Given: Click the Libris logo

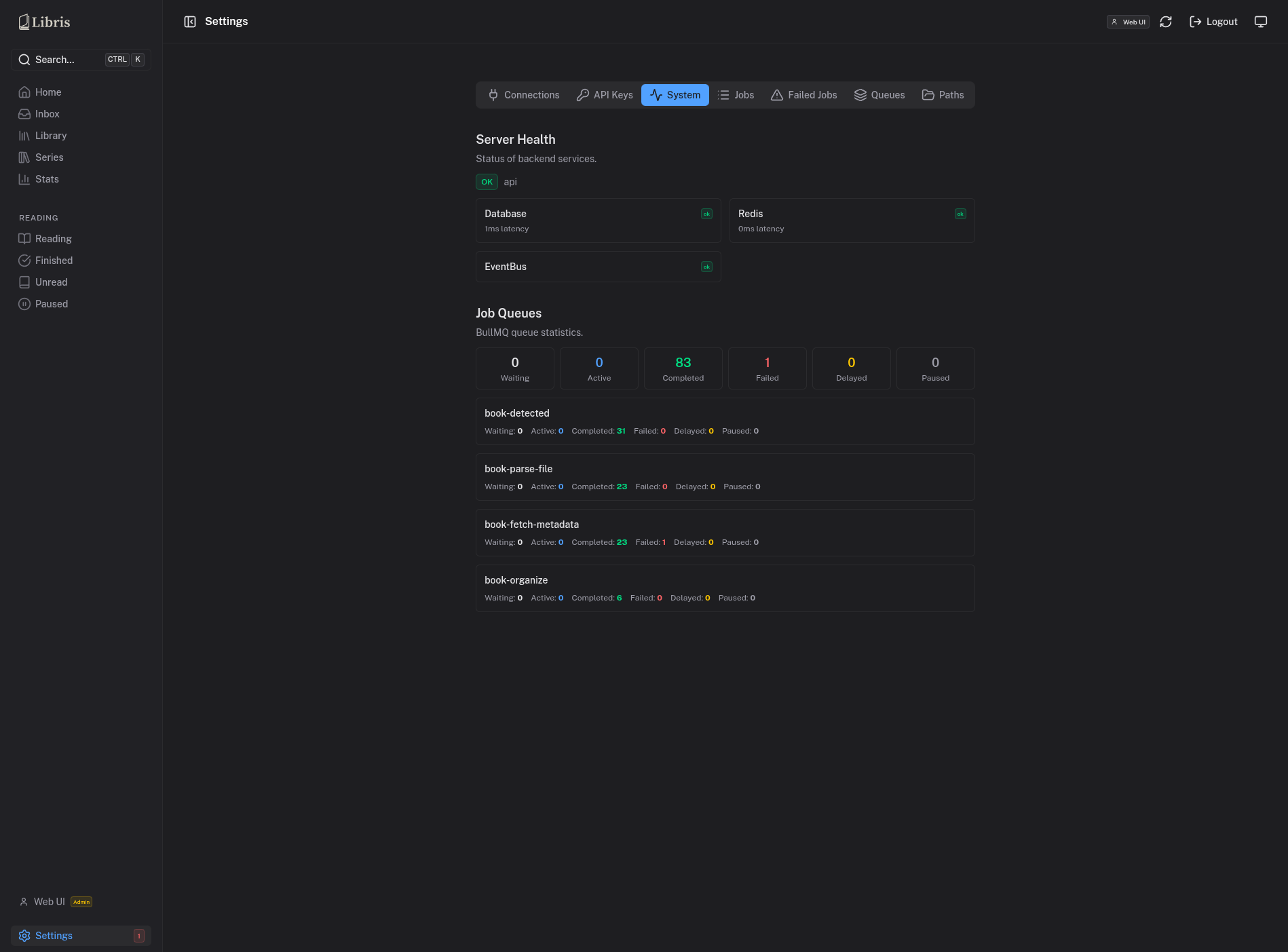Looking at the screenshot, I should pyautogui.click(x=44, y=22).
